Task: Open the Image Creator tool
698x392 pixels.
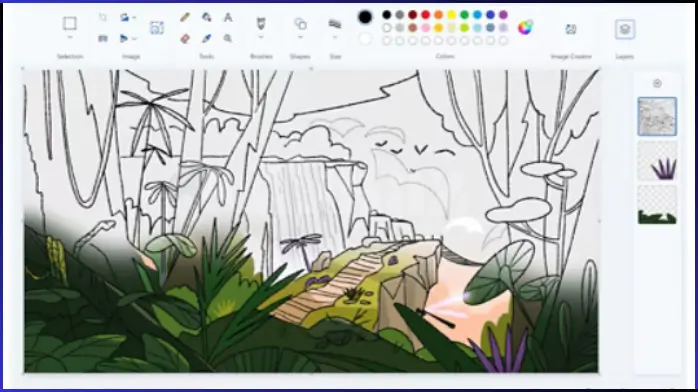Action: 571,29
